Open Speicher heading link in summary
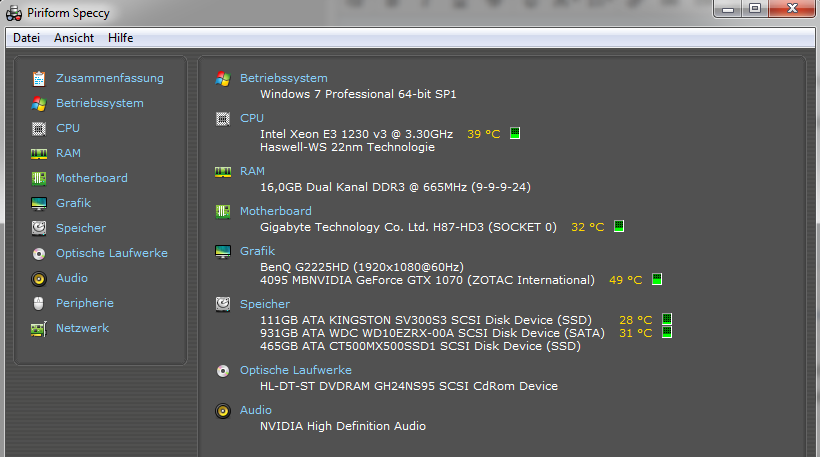The height and width of the screenshot is (457, 820). click(x=265, y=304)
